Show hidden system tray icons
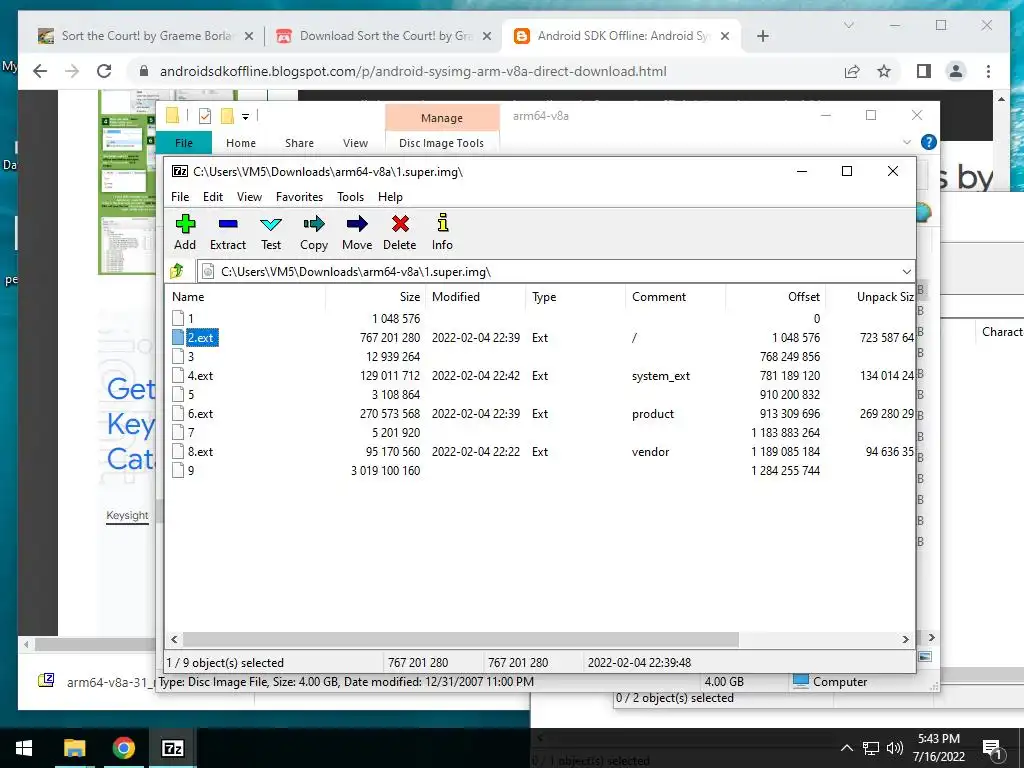This screenshot has width=1024, height=768. (x=846, y=748)
